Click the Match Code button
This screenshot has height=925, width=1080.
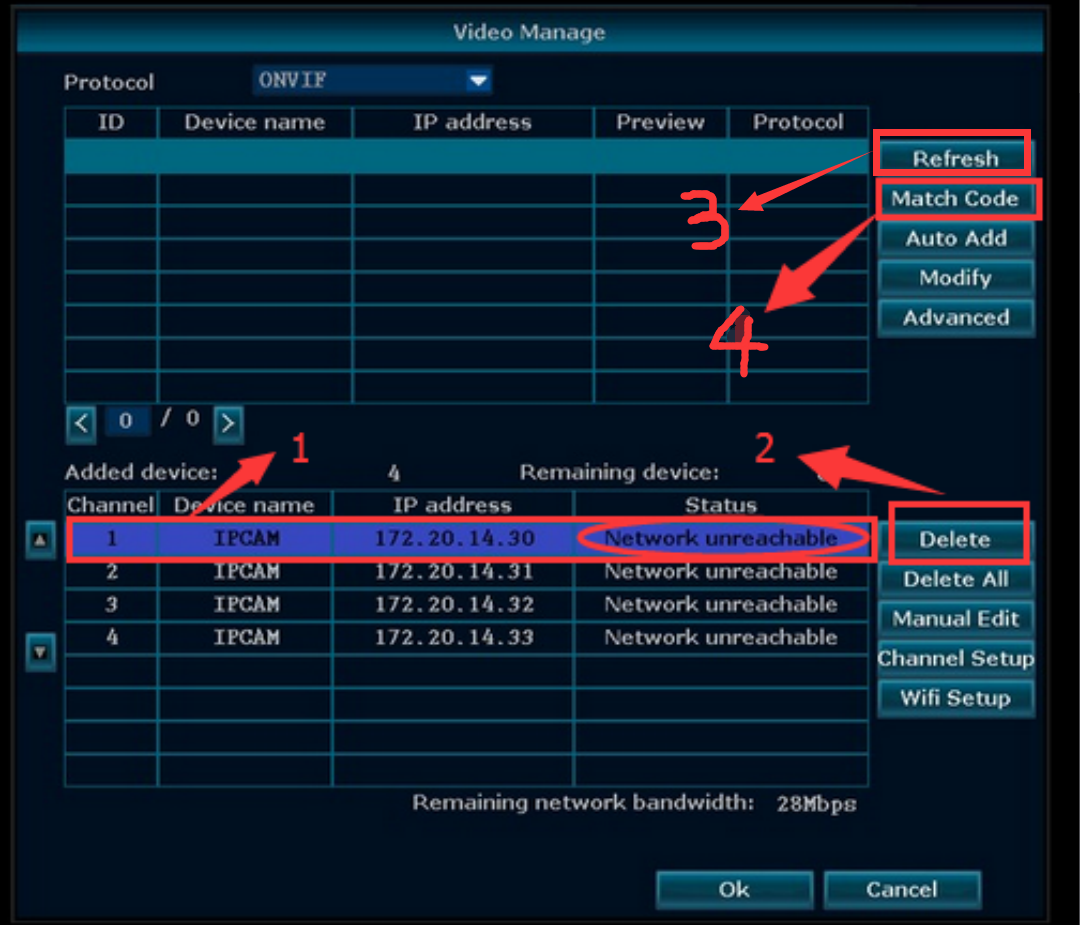coord(955,198)
